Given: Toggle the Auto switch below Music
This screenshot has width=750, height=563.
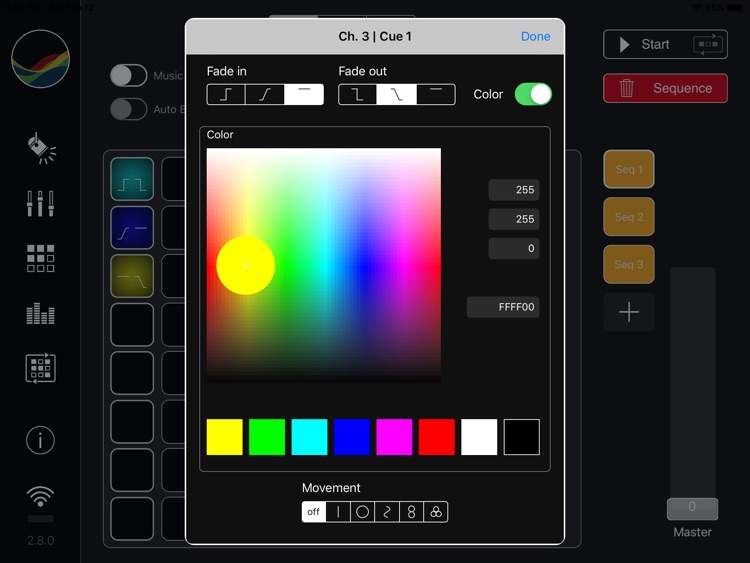Looking at the screenshot, I should (x=128, y=109).
